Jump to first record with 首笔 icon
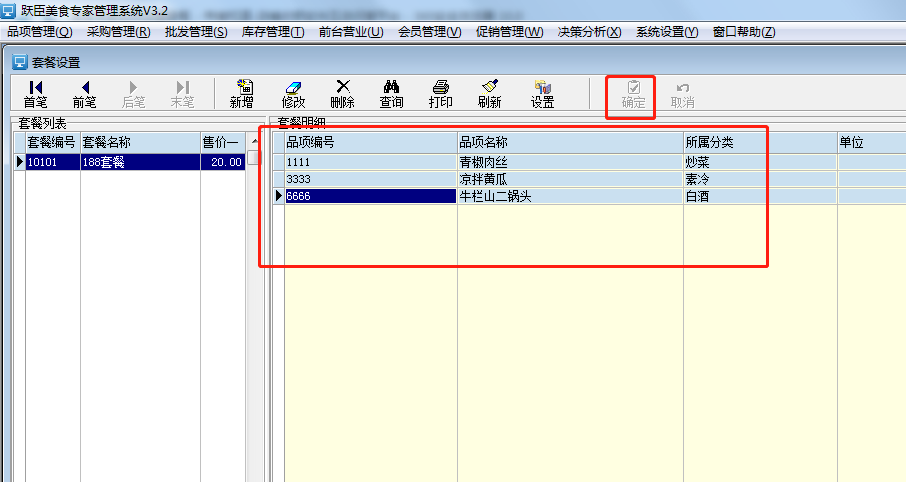 pyautogui.click(x=35, y=94)
